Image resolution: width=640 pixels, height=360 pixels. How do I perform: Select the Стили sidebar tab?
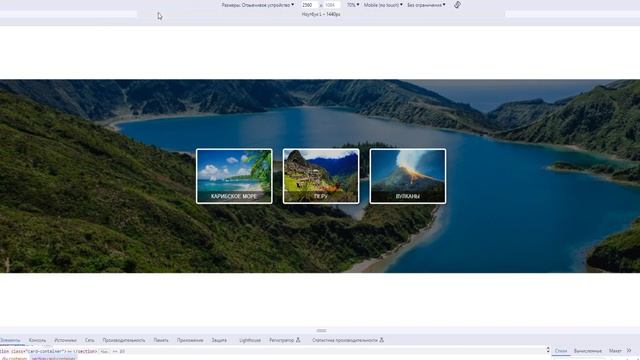click(561, 351)
